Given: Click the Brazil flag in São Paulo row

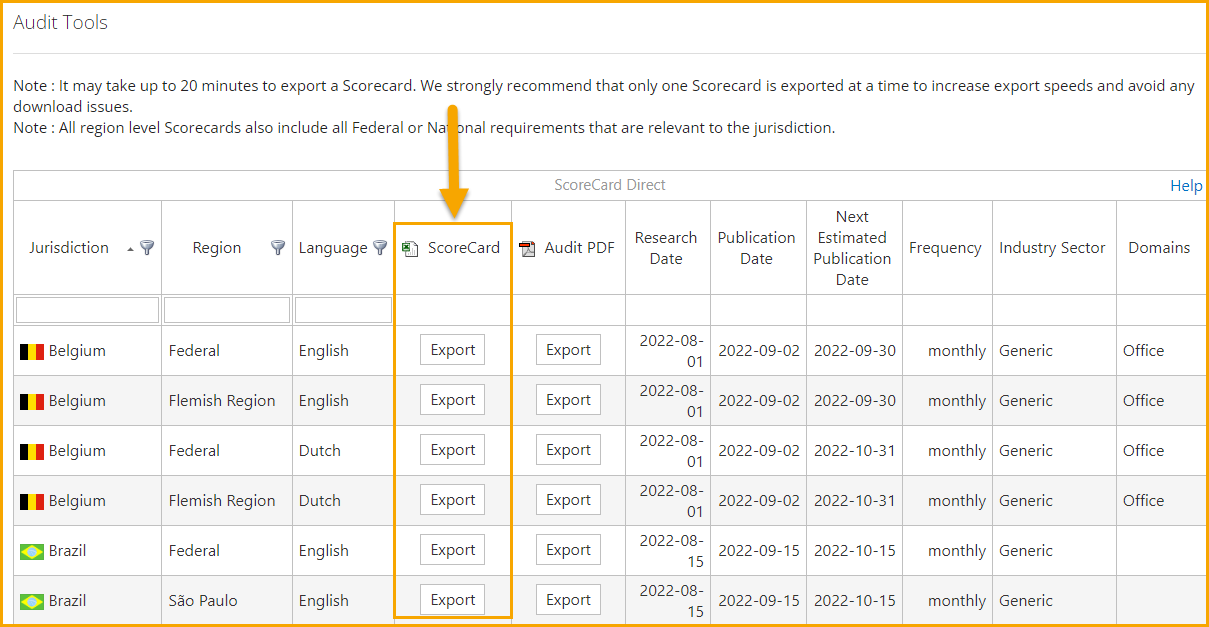Looking at the screenshot, I should [32, 602].
